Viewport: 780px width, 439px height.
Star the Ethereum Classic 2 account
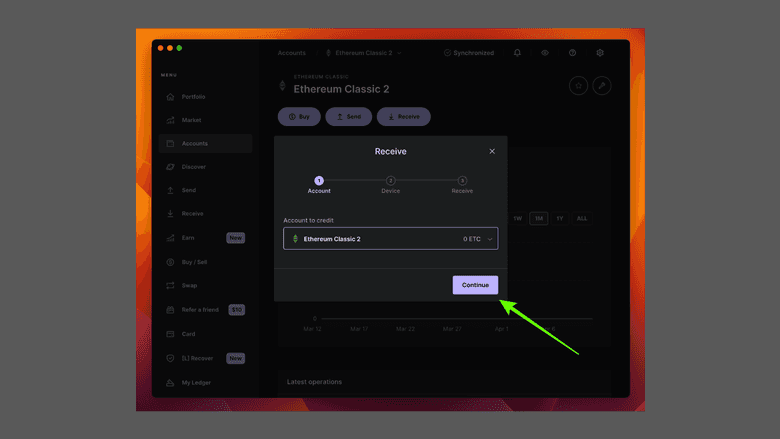tap(578, 86)
